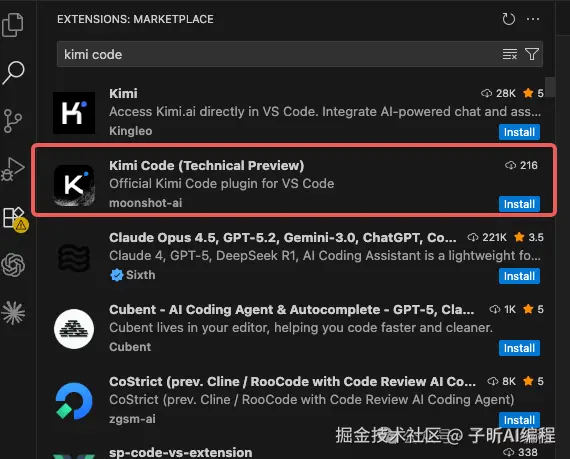
Task: Click publisher name 'zgsm-ai'
Action: (x=132, y=419)
